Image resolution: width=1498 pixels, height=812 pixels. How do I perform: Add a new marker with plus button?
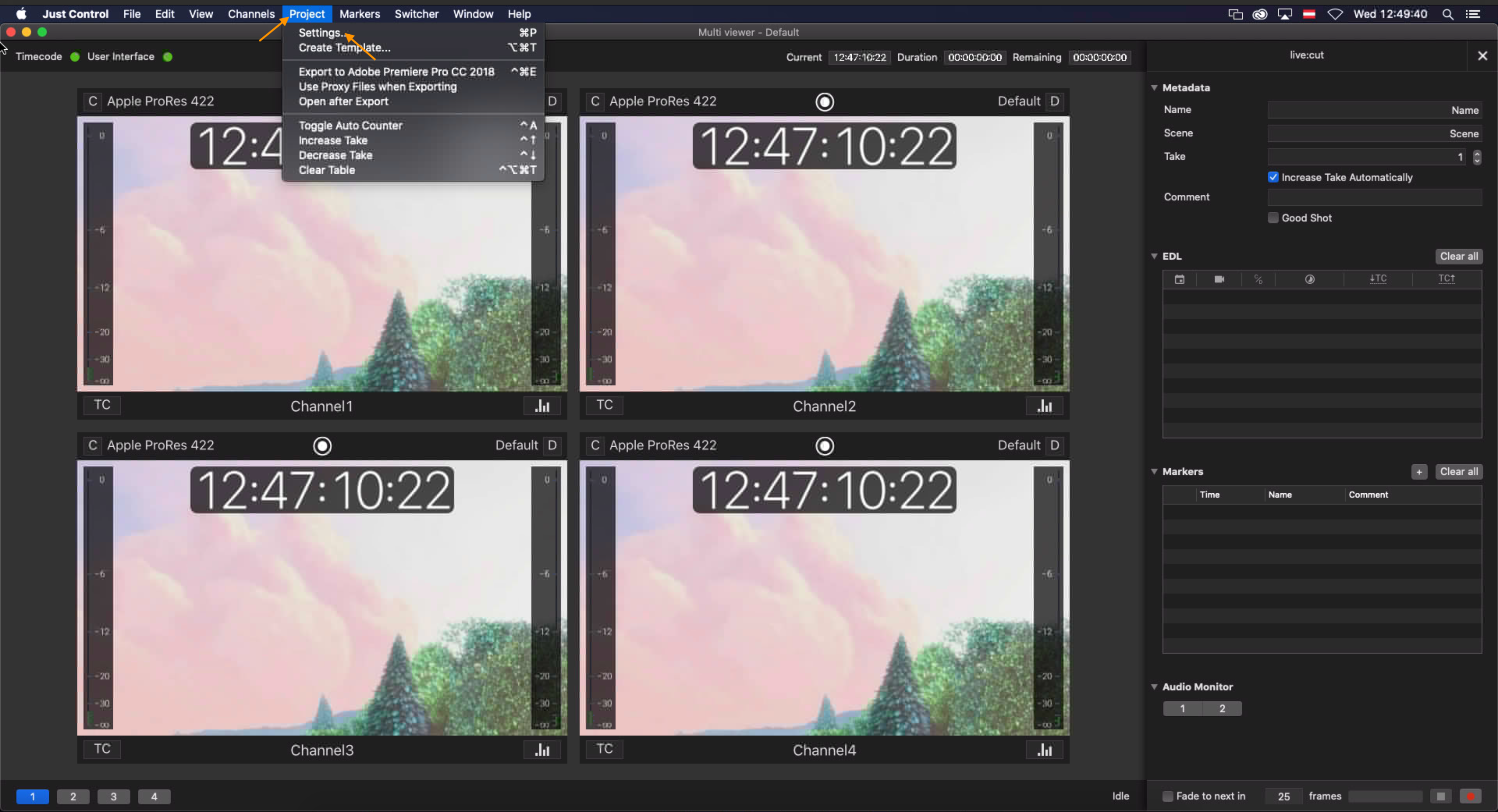click(1419, 471)
